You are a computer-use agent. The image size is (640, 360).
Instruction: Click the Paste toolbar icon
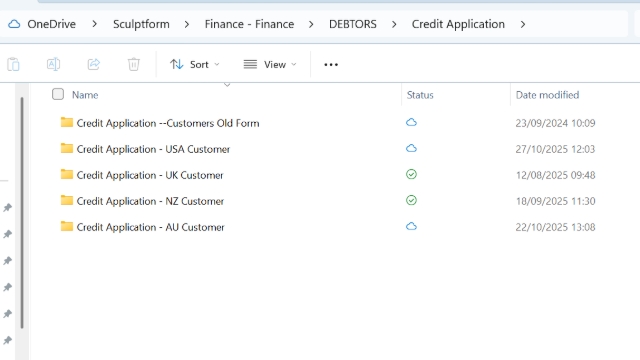coord(13,64)
